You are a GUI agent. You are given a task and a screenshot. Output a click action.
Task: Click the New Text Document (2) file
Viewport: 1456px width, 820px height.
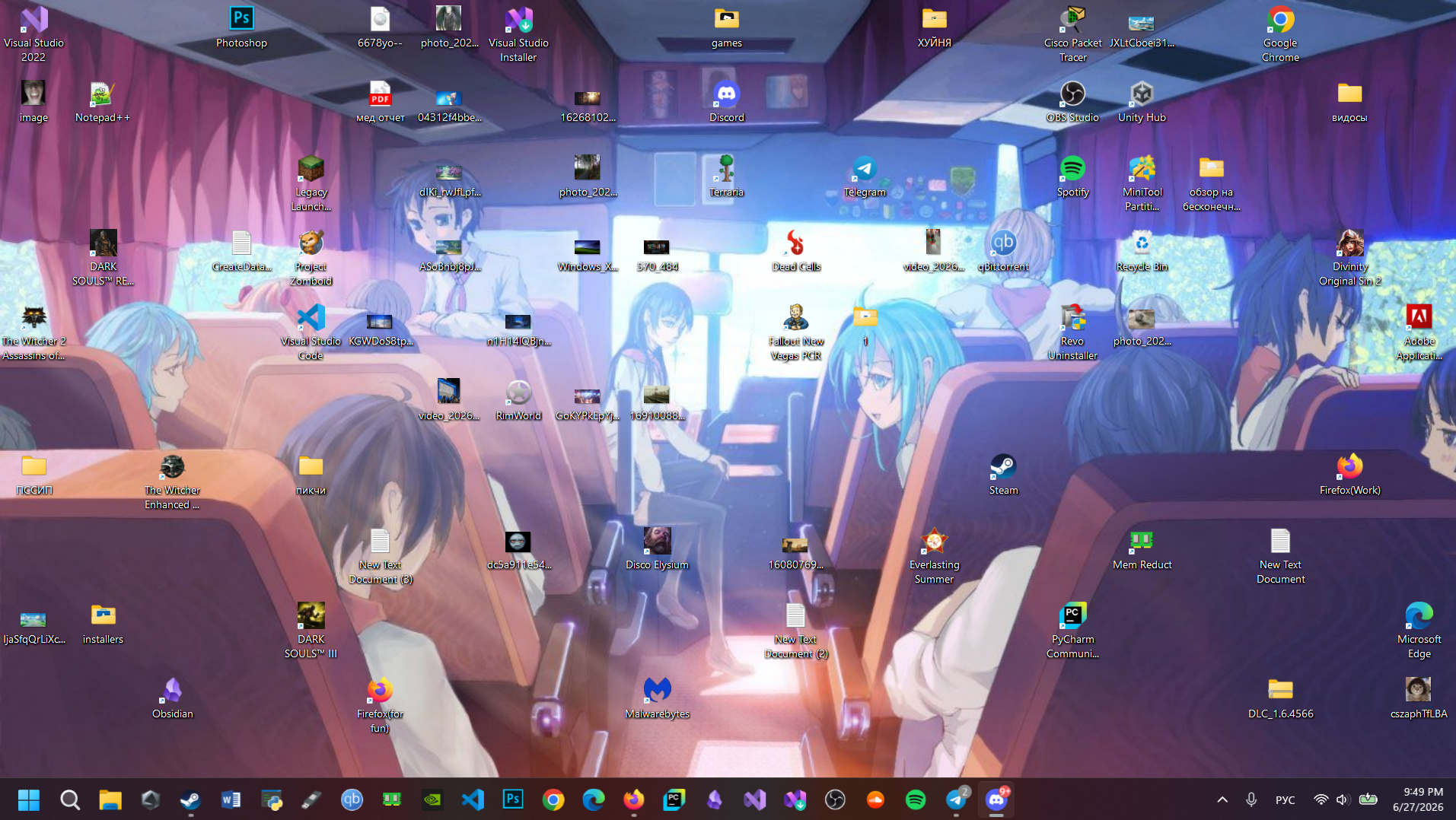click(x=795, y=631)
